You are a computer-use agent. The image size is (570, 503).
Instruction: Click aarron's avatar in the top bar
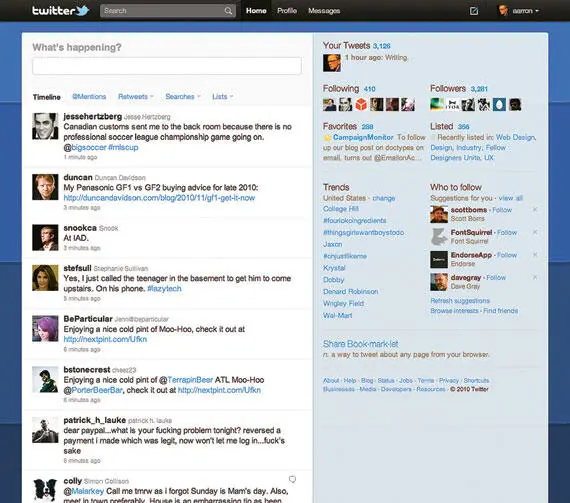[503, 11]
